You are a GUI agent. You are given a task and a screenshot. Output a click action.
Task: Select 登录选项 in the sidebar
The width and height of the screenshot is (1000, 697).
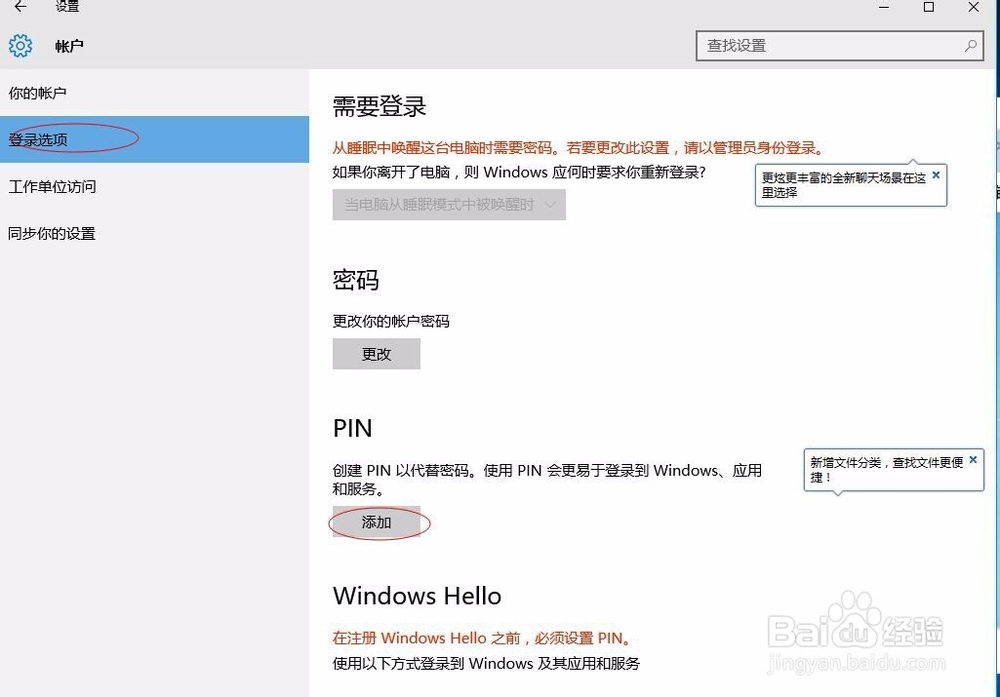[x=154, y=140]
